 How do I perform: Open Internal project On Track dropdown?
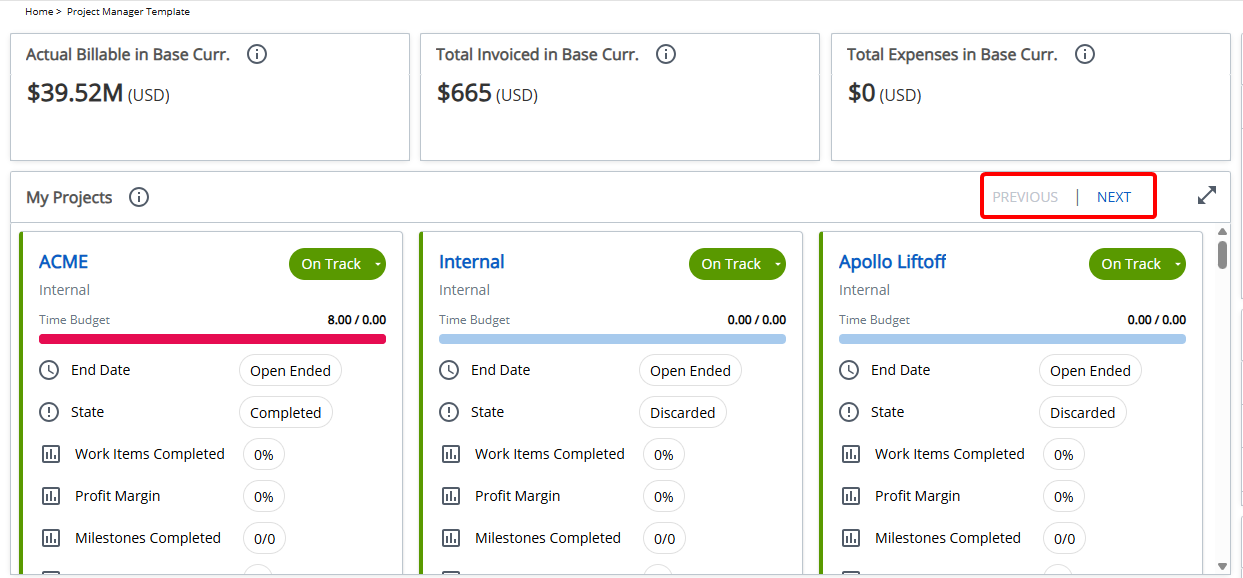point(777,264)
